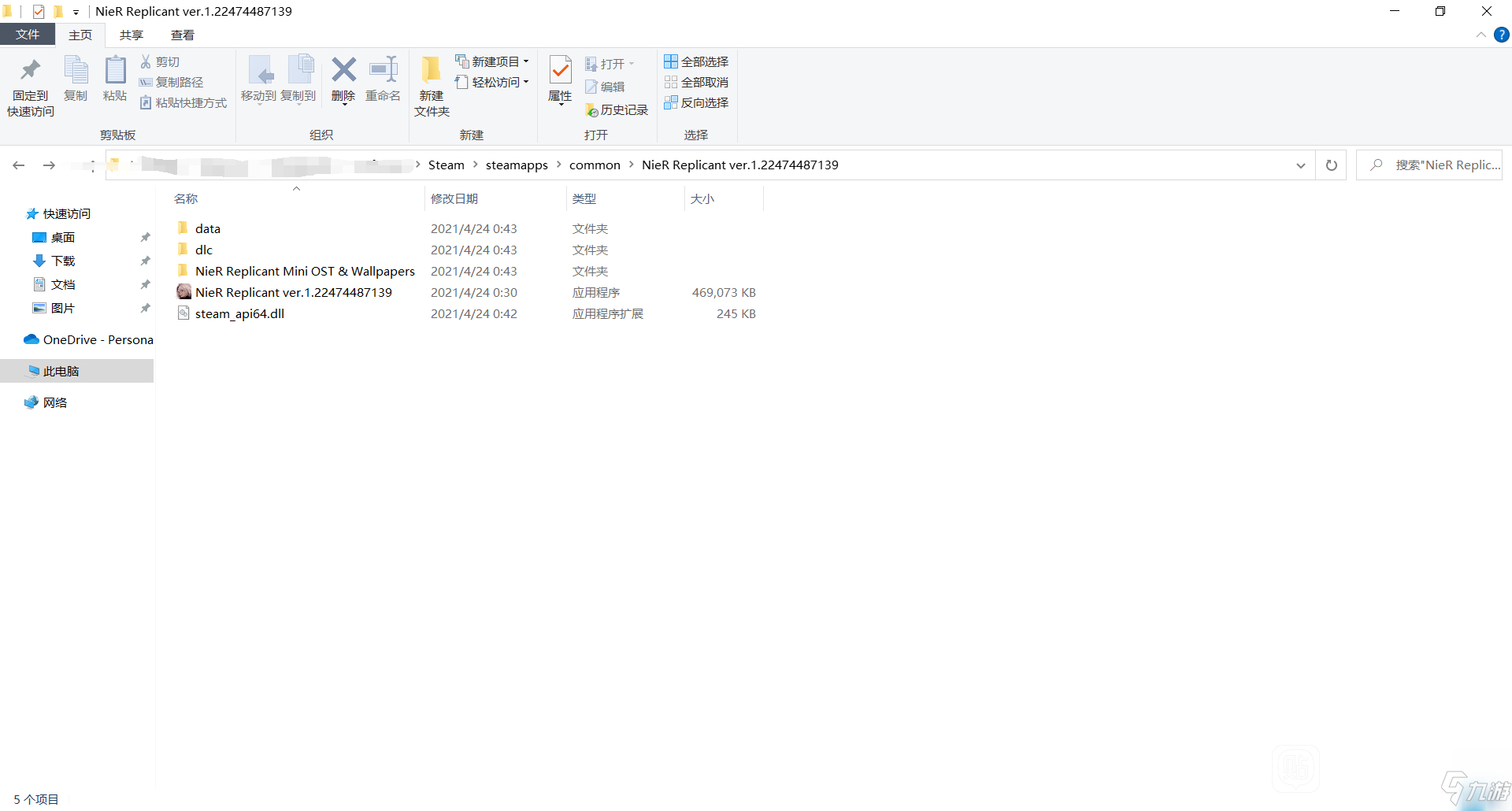Open the Easy access (轻松访问) dropdown

(491, 82)
